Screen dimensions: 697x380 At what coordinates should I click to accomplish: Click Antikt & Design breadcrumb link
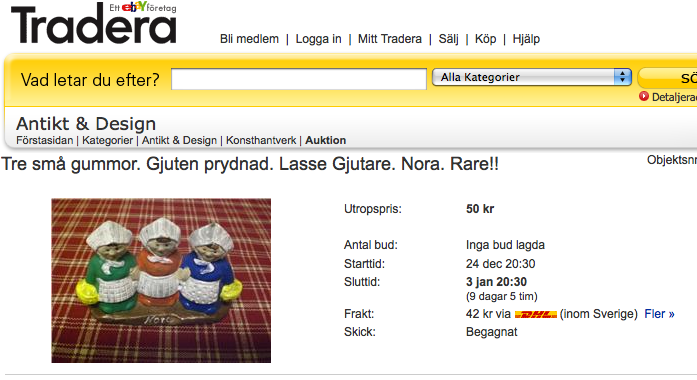(x=179, y=140)
